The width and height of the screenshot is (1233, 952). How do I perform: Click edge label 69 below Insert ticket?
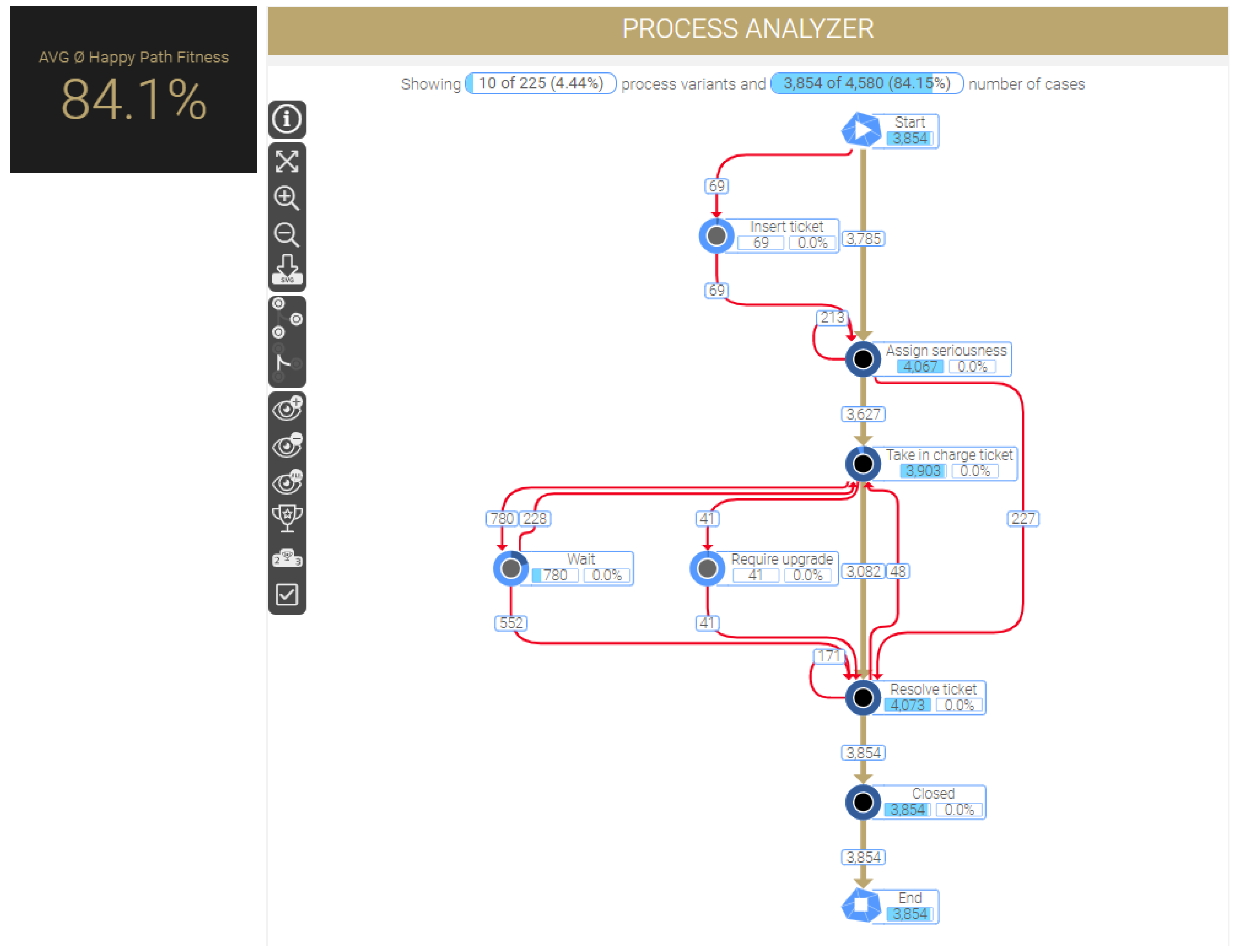pos(716,291)
